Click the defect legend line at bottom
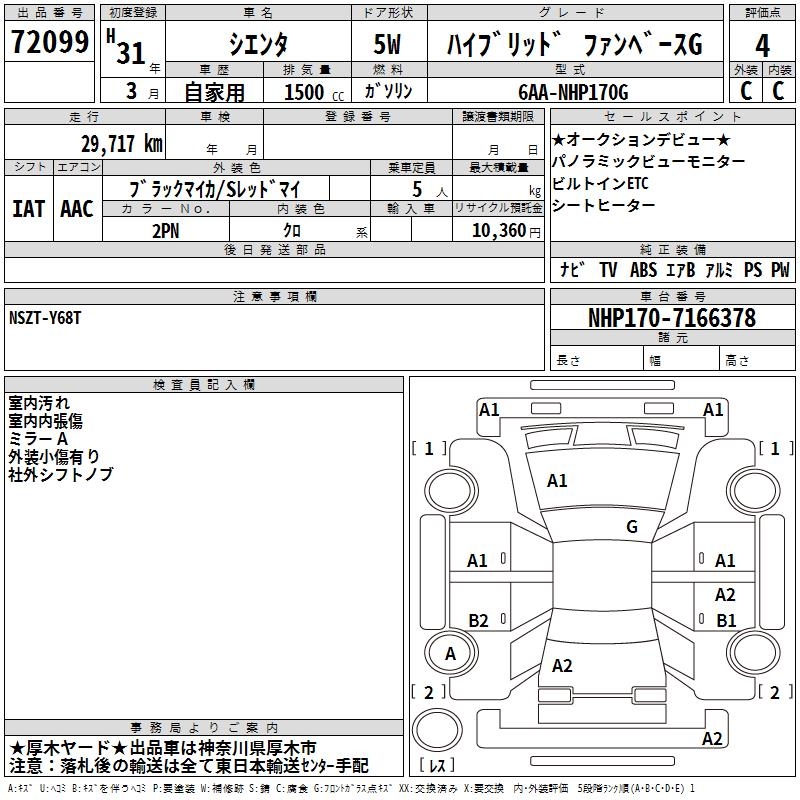This screenshot has height=800, width=800. point(351,788)
